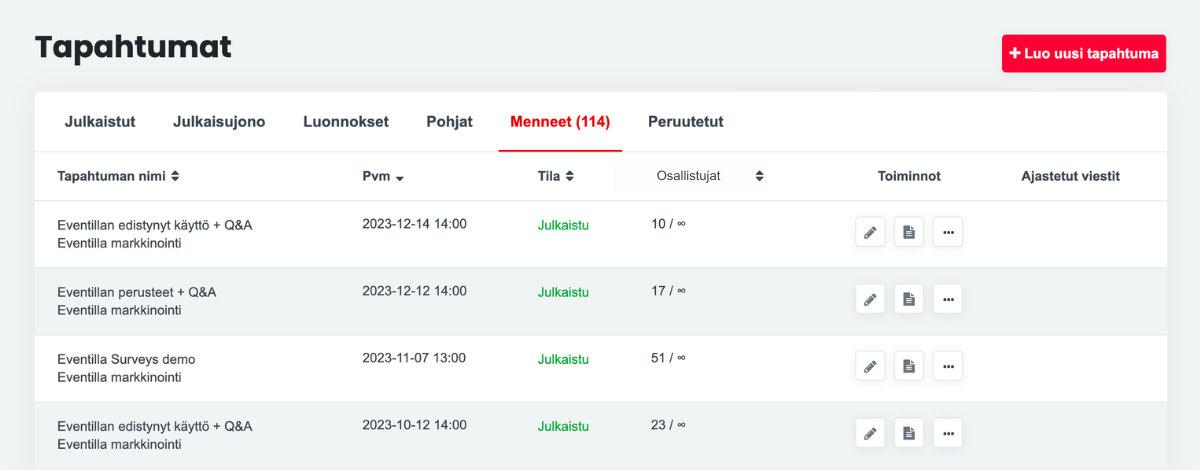Edit the Eventilla Surveys demo event
The image size is (1200, 470).
[x=870, y=366]
